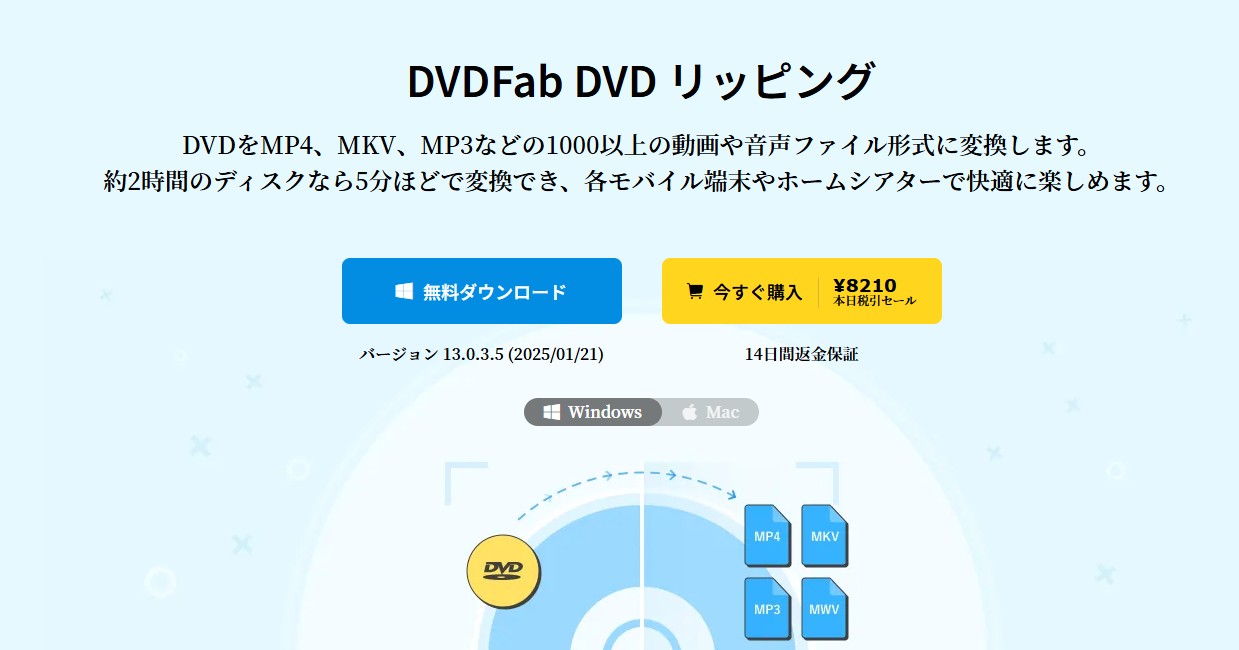The height and width of the screenshot is (650, 1239).
Task: Click the Windows logo on download button
Action: [x=404, y=292]
